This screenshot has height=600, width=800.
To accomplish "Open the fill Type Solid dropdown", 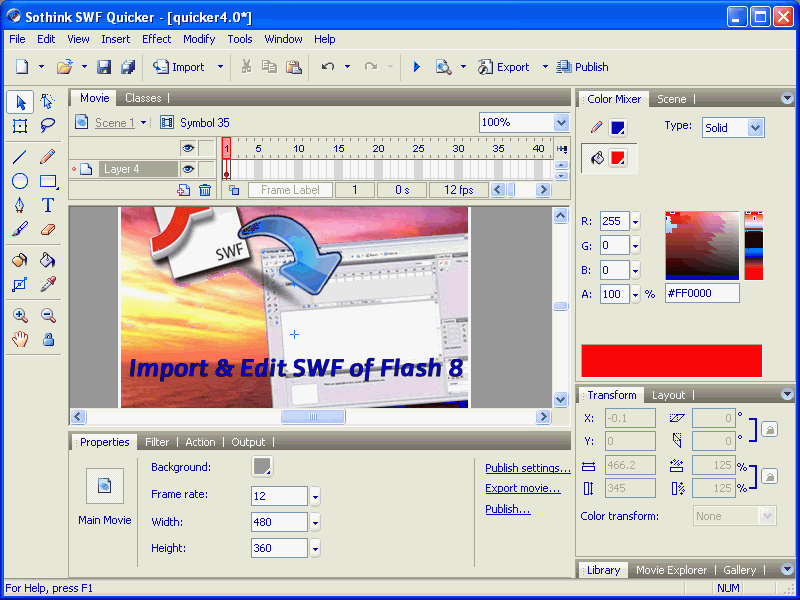I will (x=756, y=128).
